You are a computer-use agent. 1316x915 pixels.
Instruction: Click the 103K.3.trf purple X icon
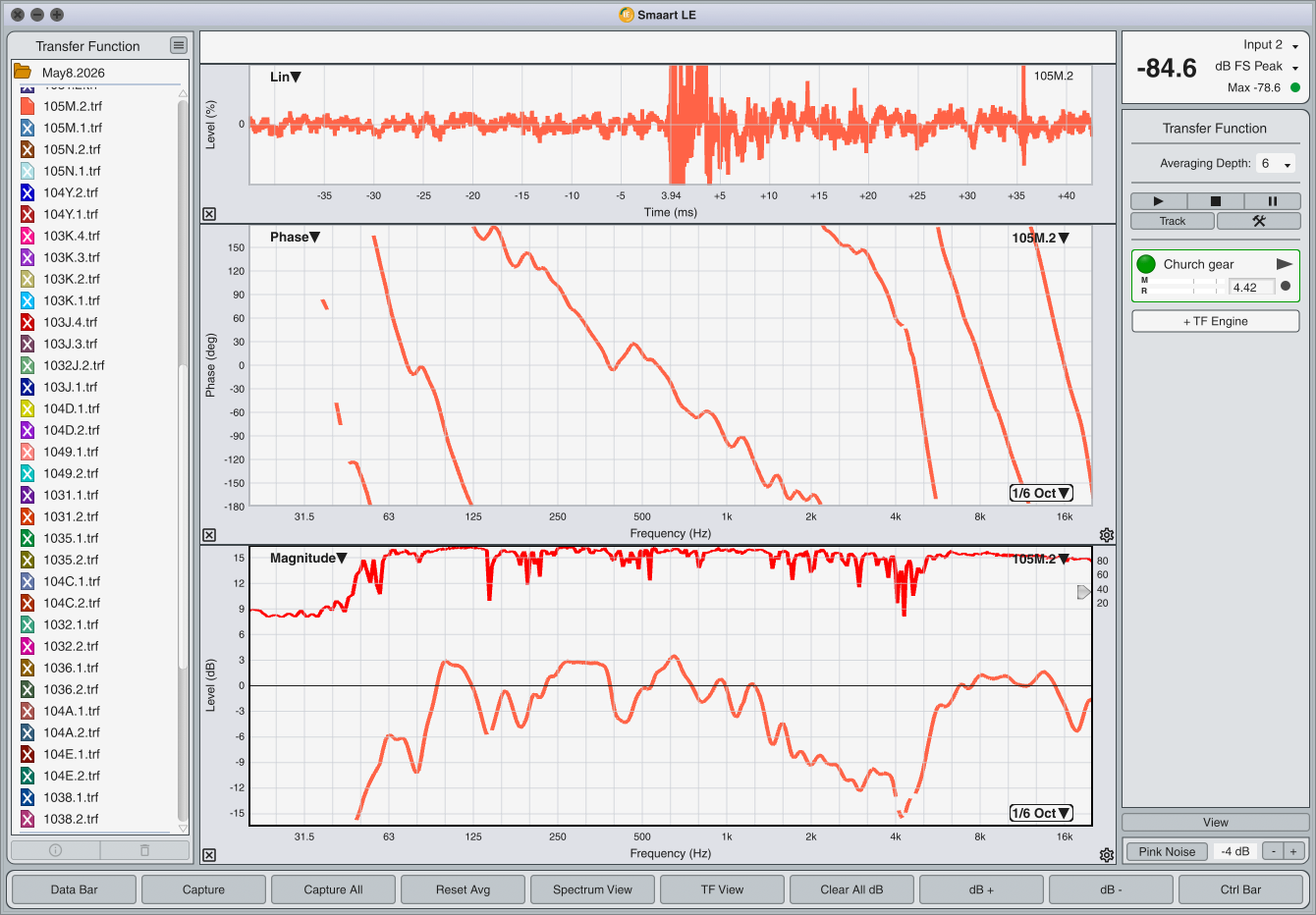[27, 257]
